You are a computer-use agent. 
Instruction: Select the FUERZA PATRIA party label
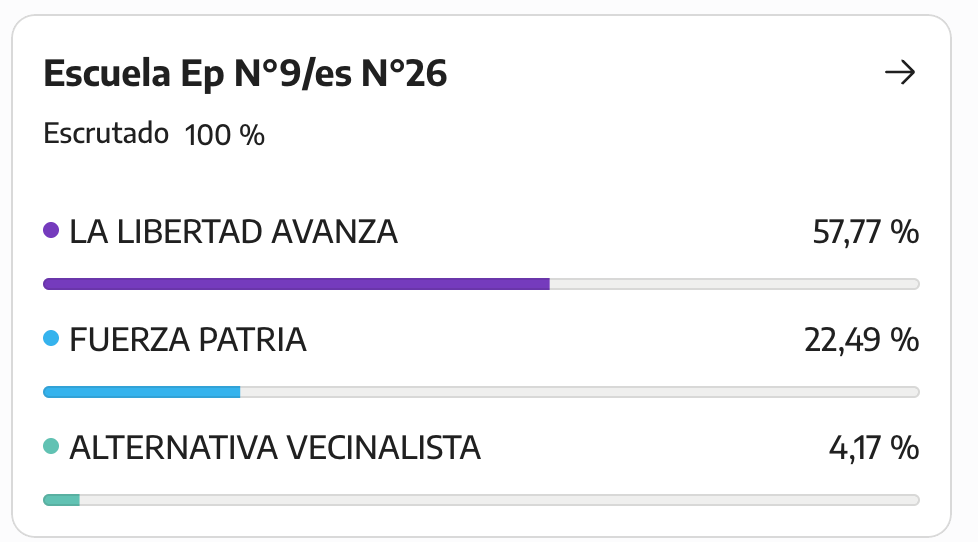(188, 340)
